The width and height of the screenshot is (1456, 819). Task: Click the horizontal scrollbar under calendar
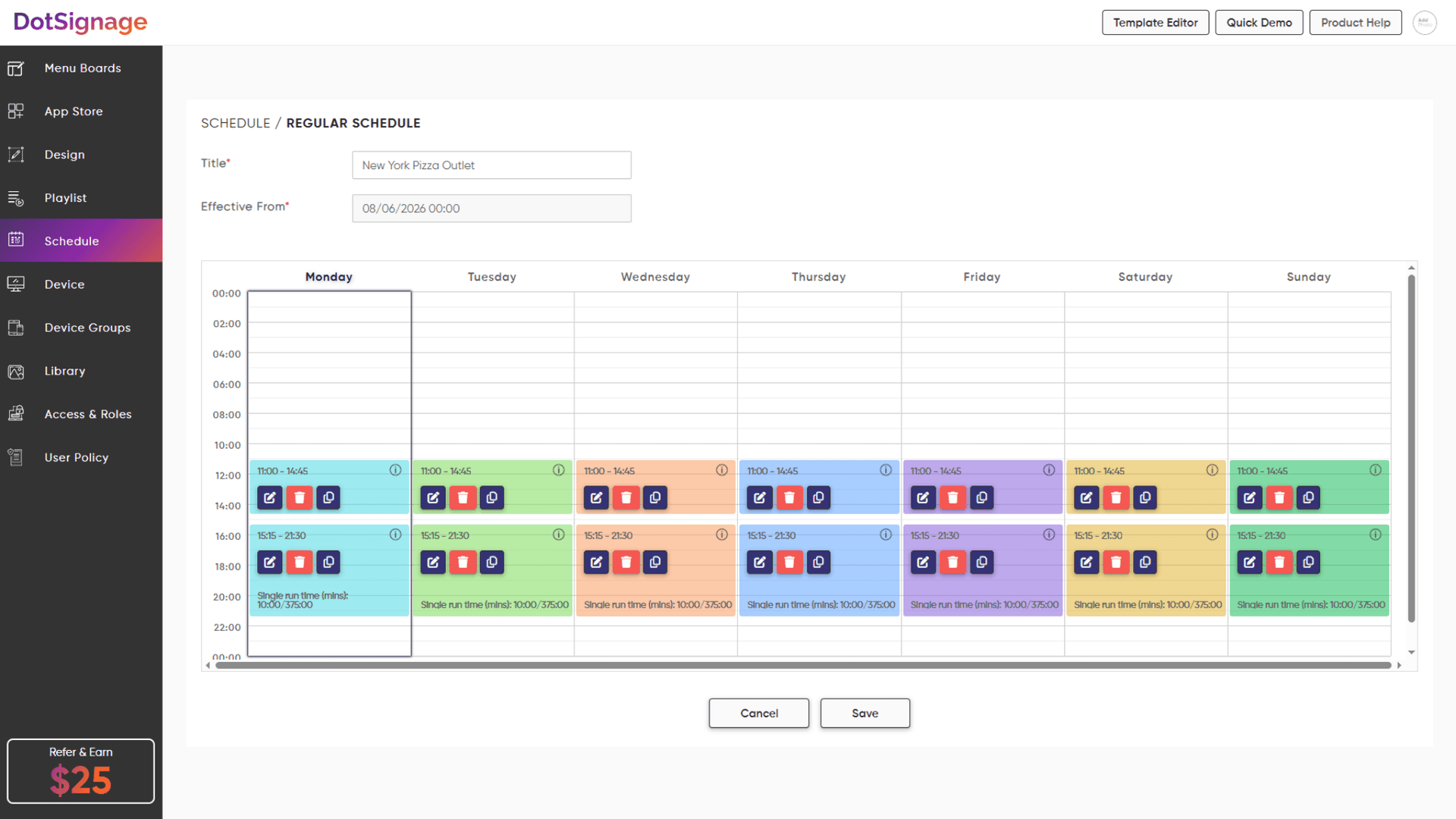coord(803,666)
